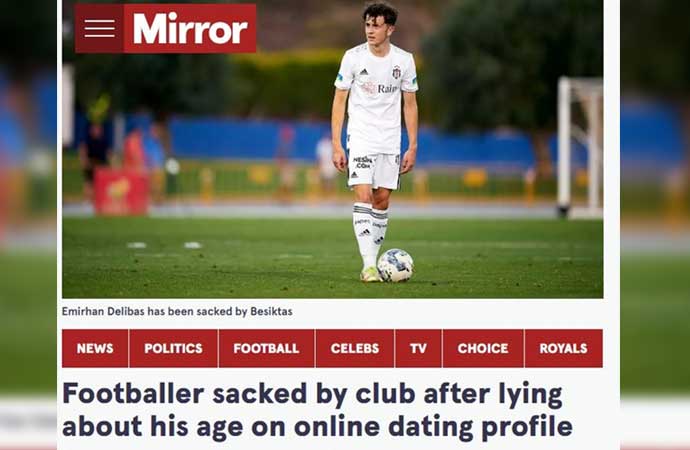Viewport: 690px width, 450px height.
Task: Click the Adidas logo on the shorts
Action: pos(354,175)
